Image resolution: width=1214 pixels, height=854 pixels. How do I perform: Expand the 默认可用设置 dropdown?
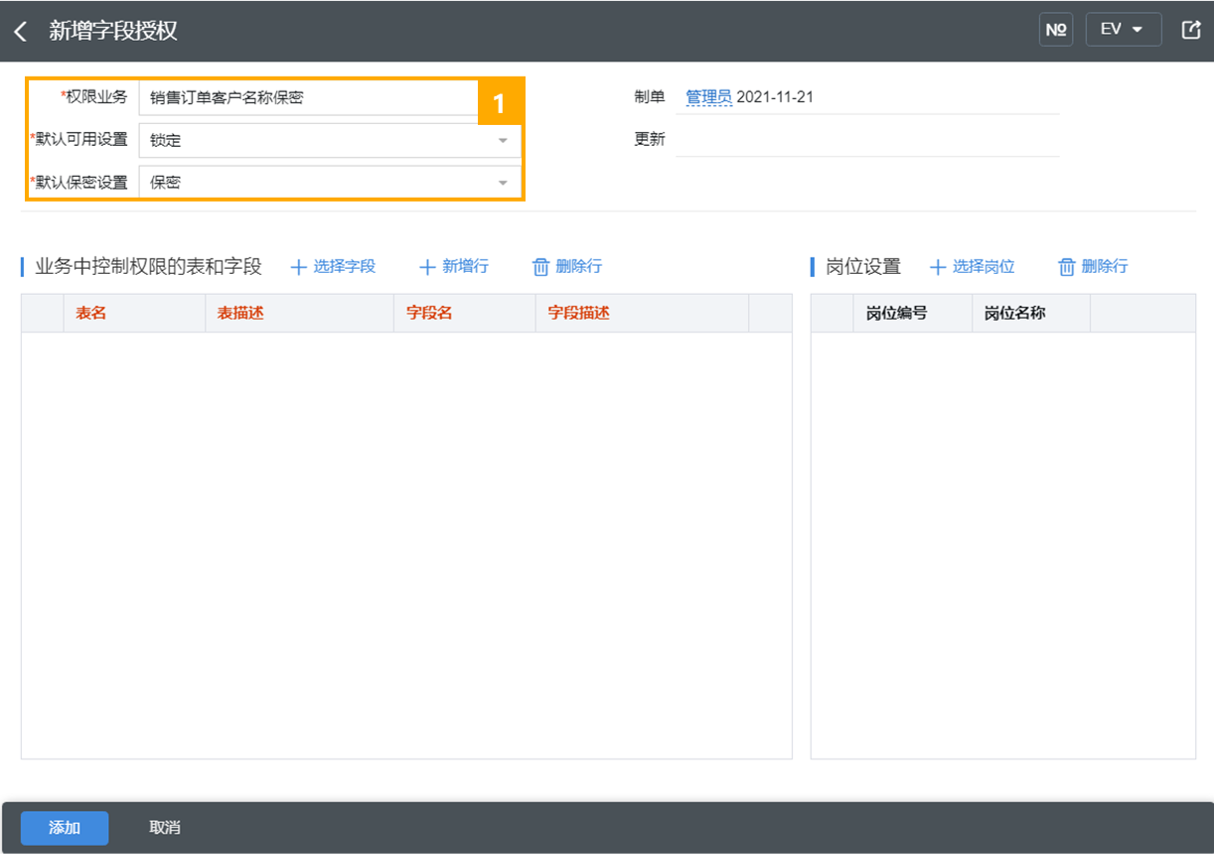(503, 141)
